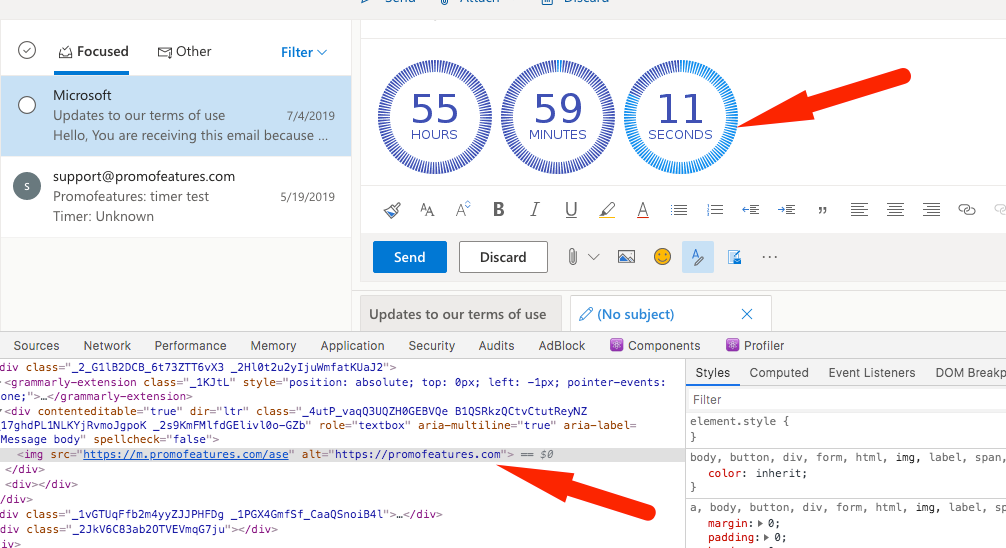Toggle italic formatting

pos(534,209)
